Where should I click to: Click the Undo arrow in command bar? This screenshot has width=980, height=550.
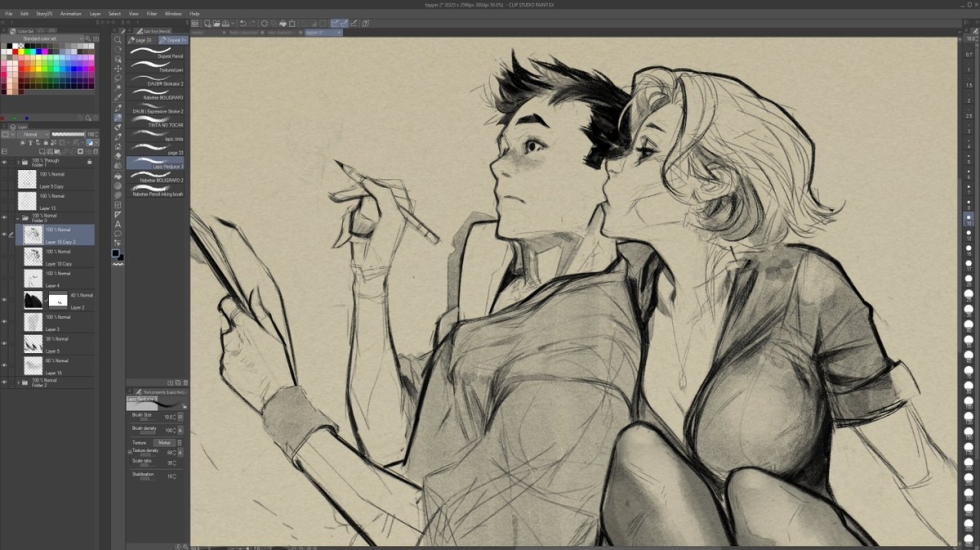click(243, 23)
